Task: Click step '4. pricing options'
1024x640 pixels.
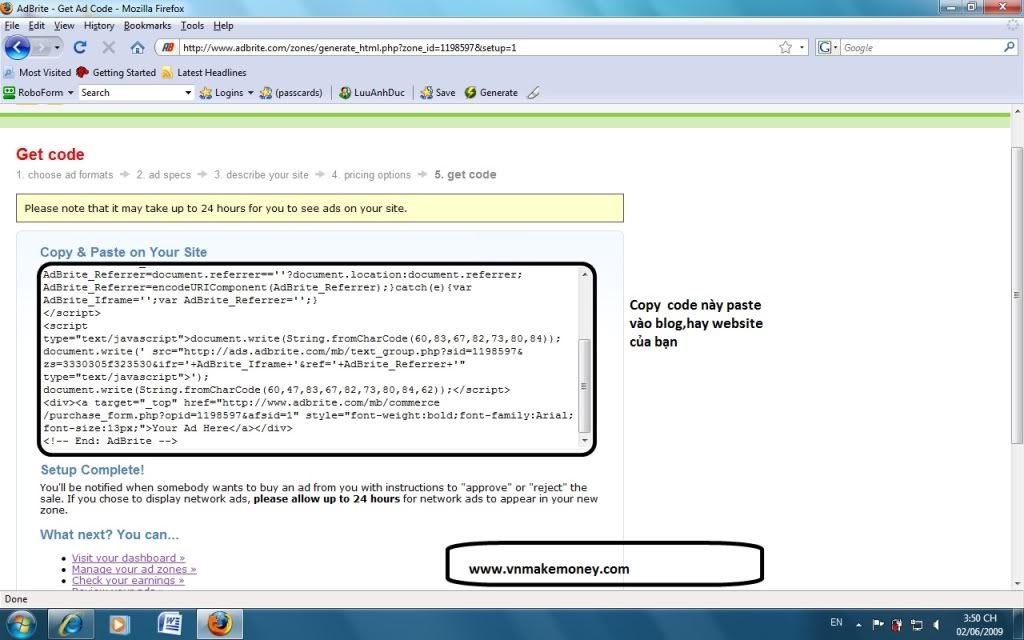Action: pyautogui.click(x=371, y=175)
